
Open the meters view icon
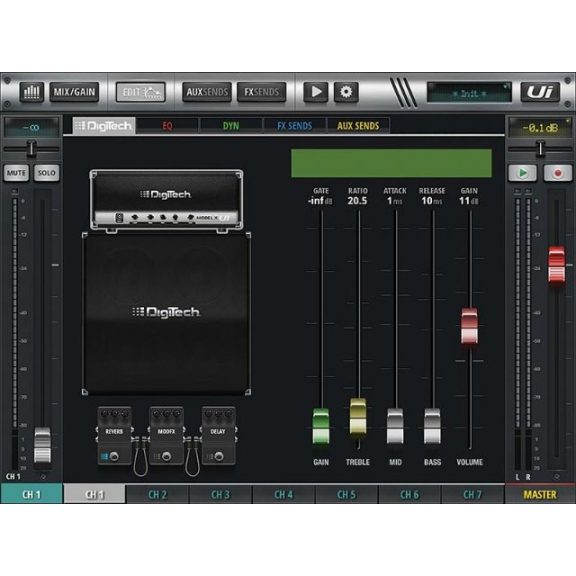(31, 92)
